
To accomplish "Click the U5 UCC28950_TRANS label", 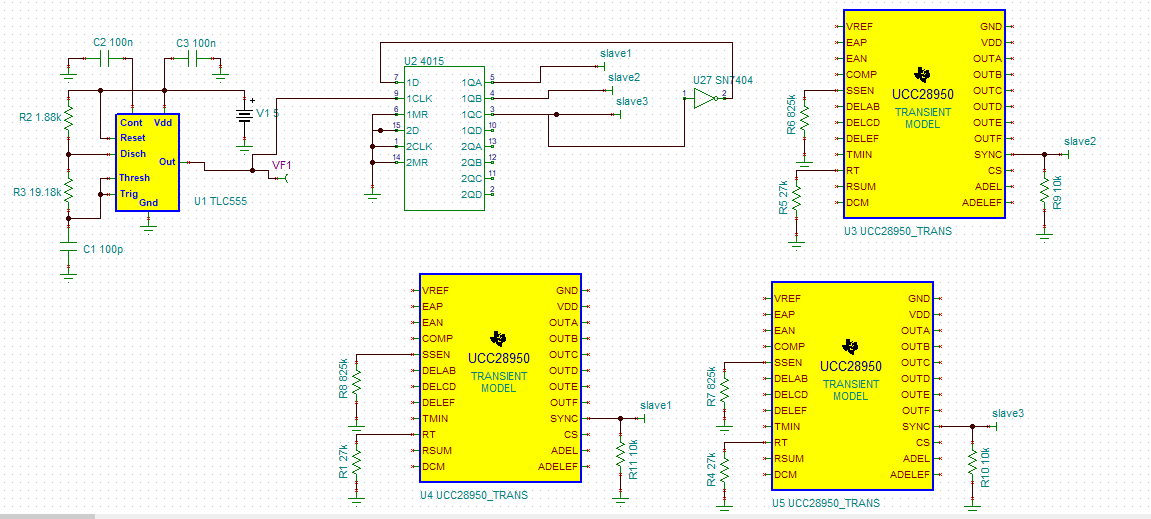I will [827, 503].
